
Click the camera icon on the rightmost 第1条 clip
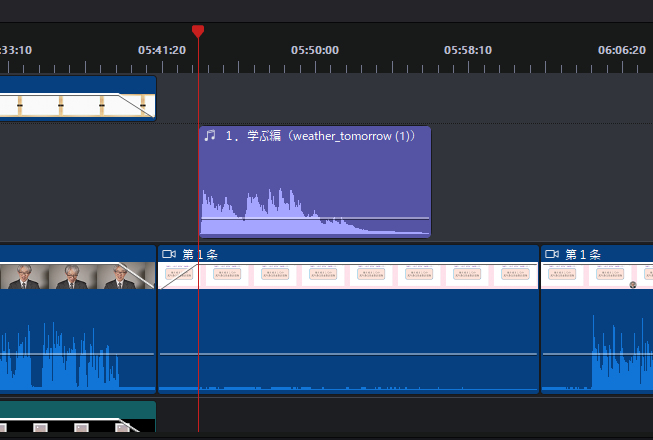(552, 255)
